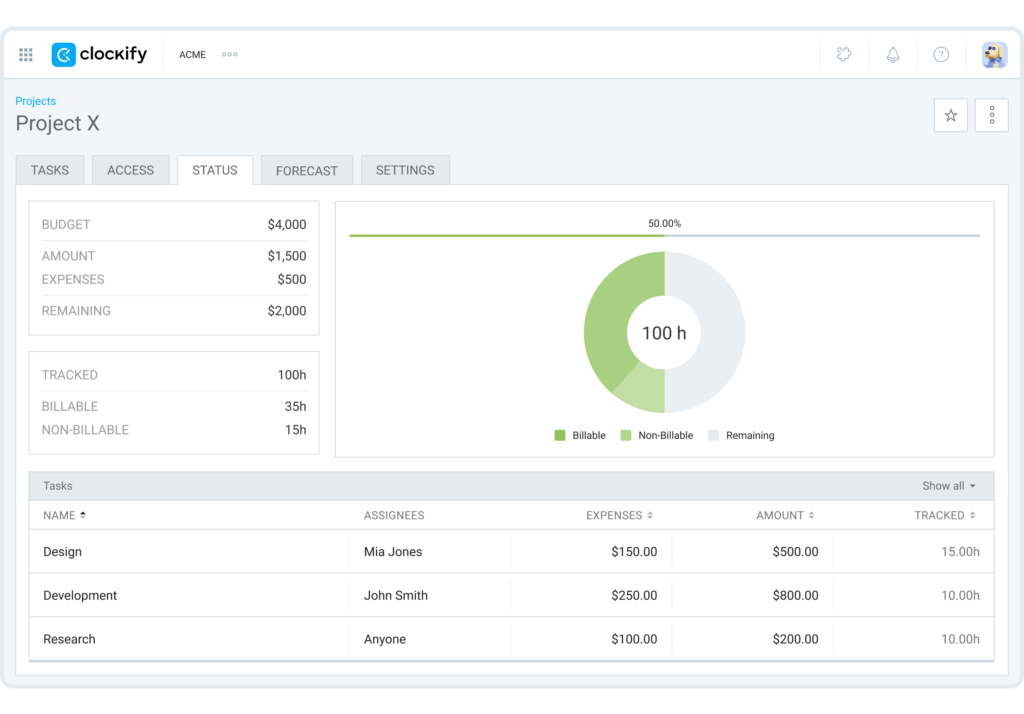Click the 50% budget progress bar
This screenshot has height=714, width=1024.
tap(664, 236)
